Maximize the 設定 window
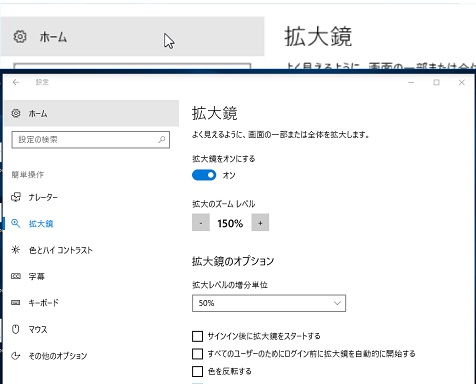 coord(436,82)
